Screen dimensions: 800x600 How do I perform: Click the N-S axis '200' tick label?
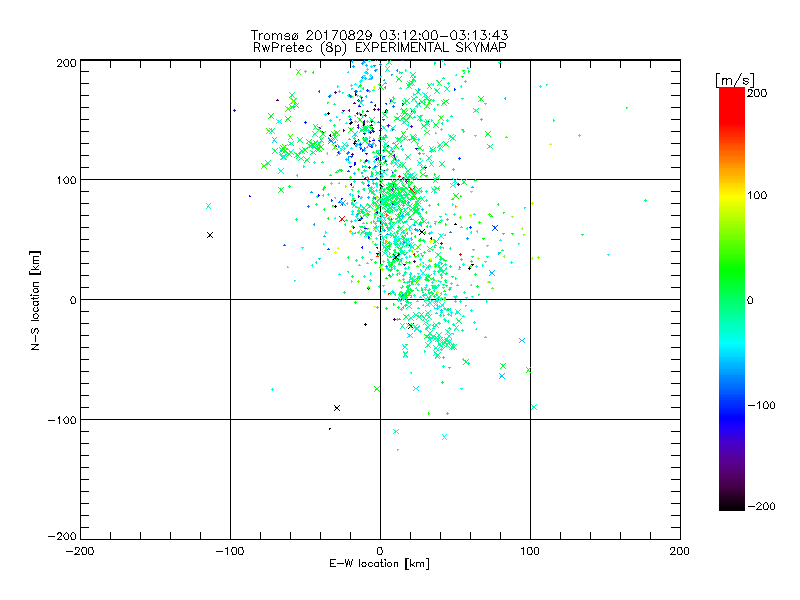pyautogui.click(x=66, y=63)
